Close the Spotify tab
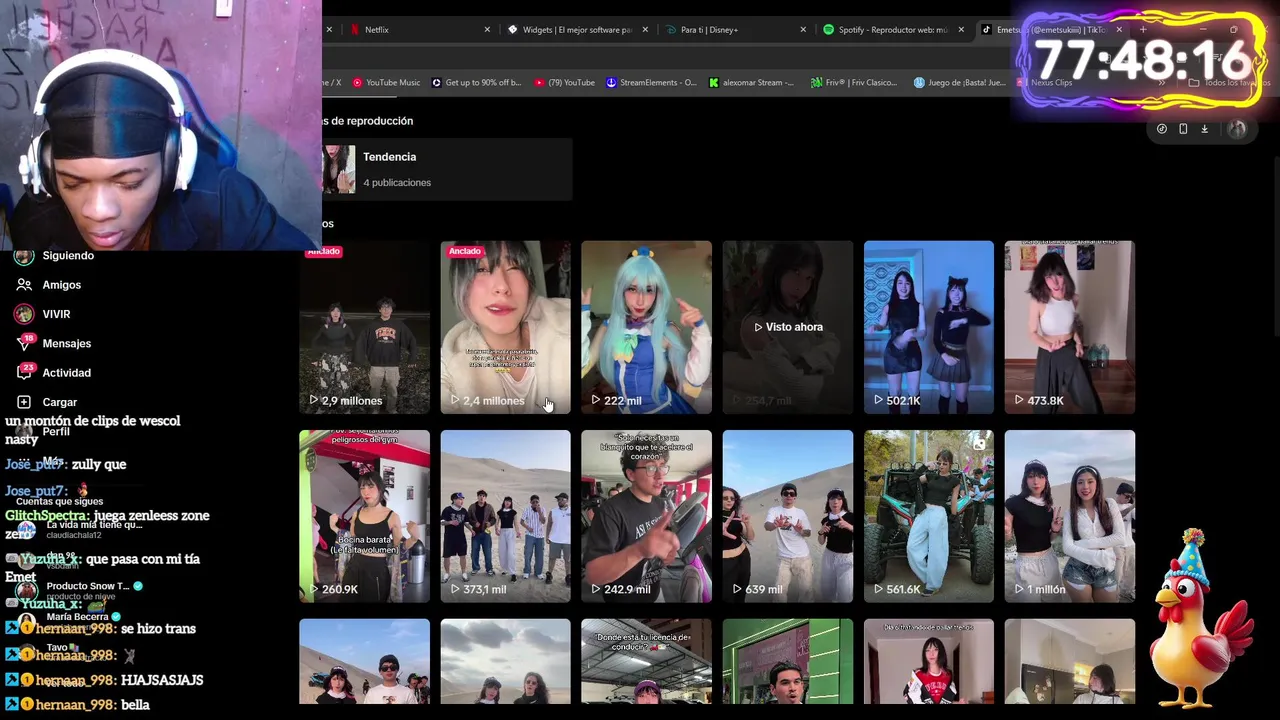 tap(961, 30)
